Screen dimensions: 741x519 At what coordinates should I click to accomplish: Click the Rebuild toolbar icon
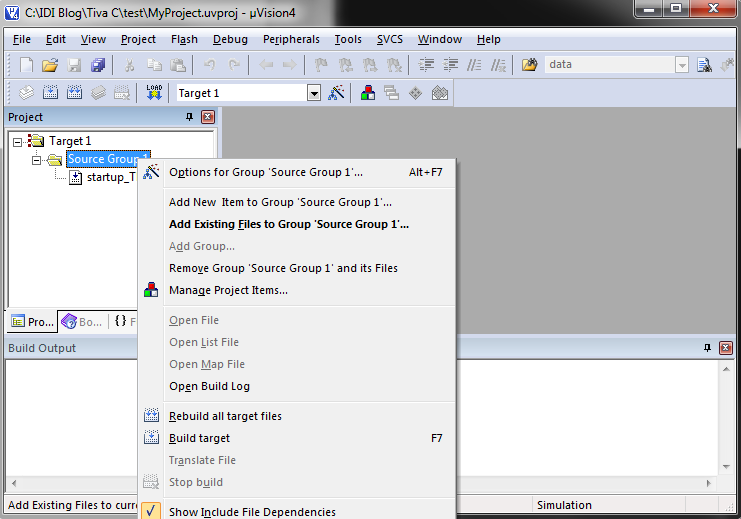[74, 92]
